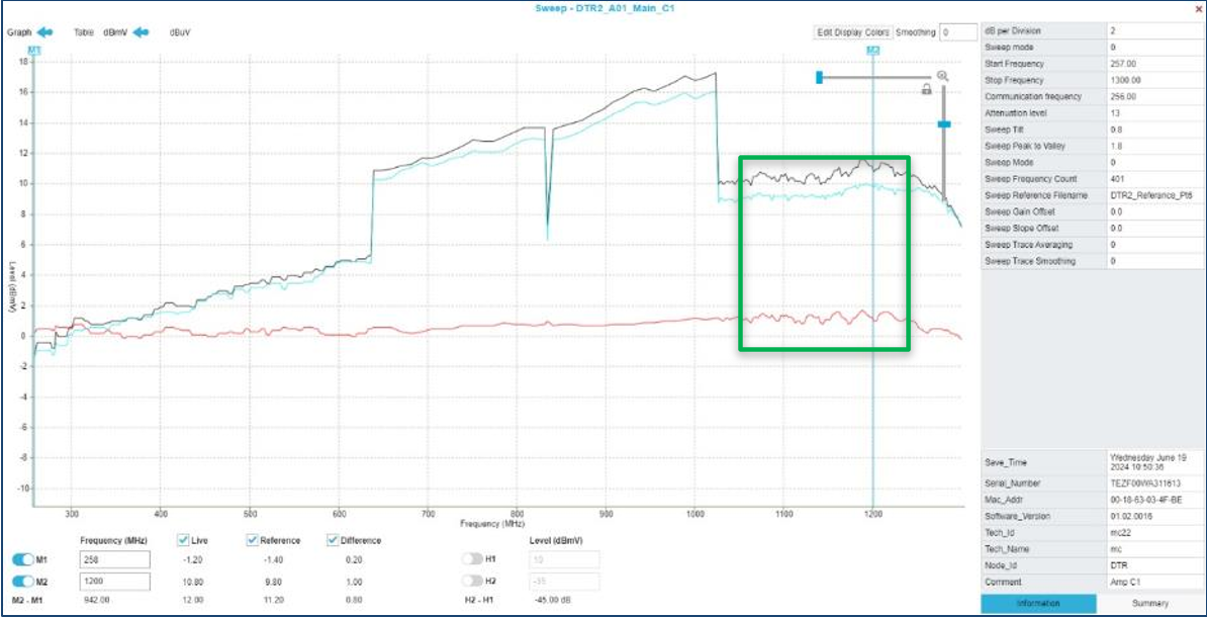Uncheck the Live trace checkbox
Viewport: 1207px width, 617px height.
[x=183, y=540]
